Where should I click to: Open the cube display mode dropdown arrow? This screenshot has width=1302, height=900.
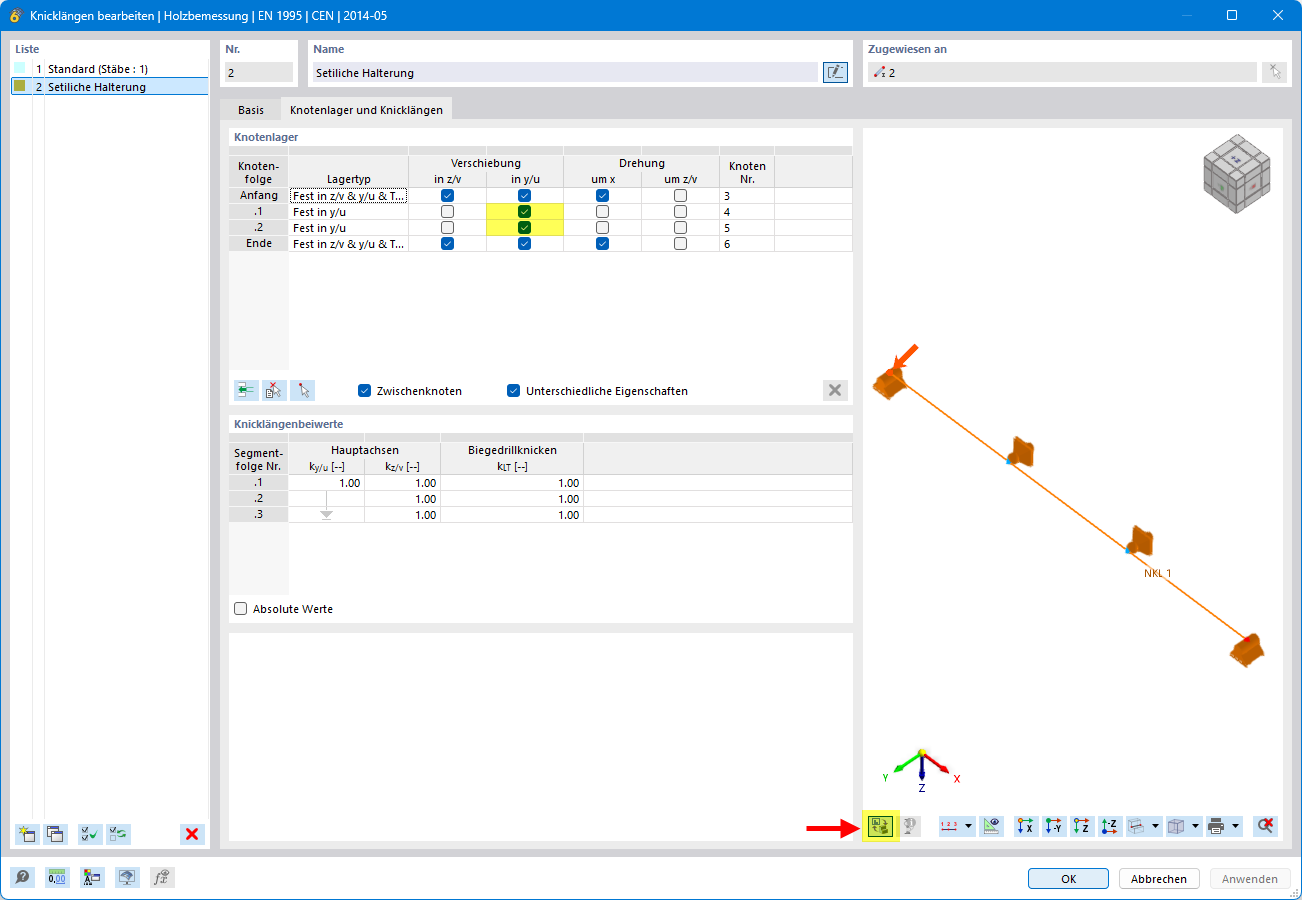pyautogui.click(x=1196, y=826)
